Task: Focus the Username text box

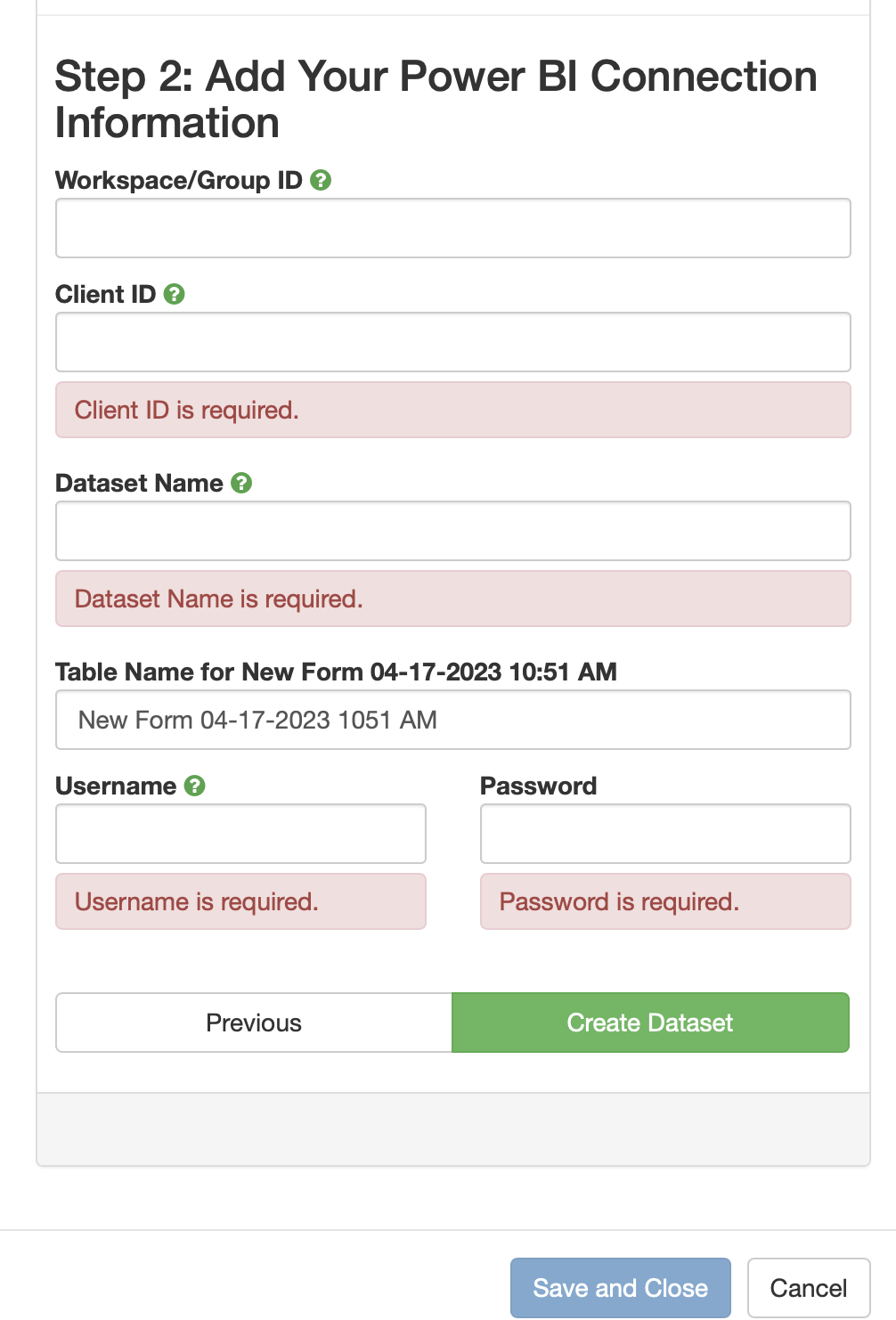Action: click(x=240, y=834)
